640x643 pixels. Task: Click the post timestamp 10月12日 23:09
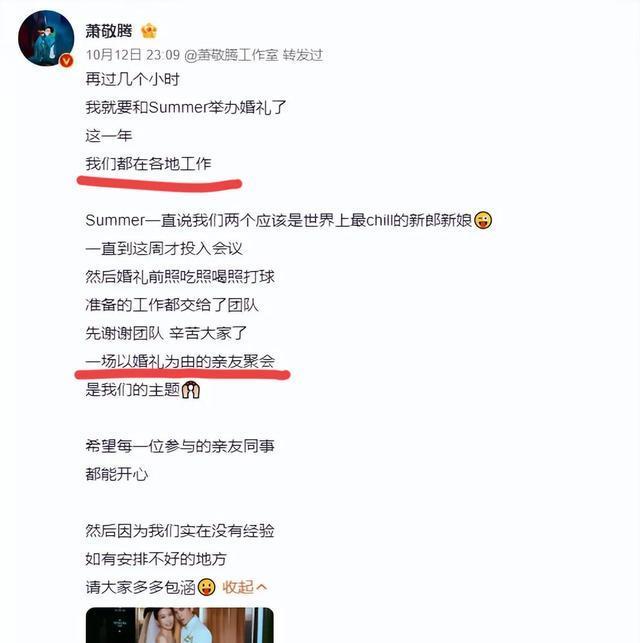click(132, 55)
